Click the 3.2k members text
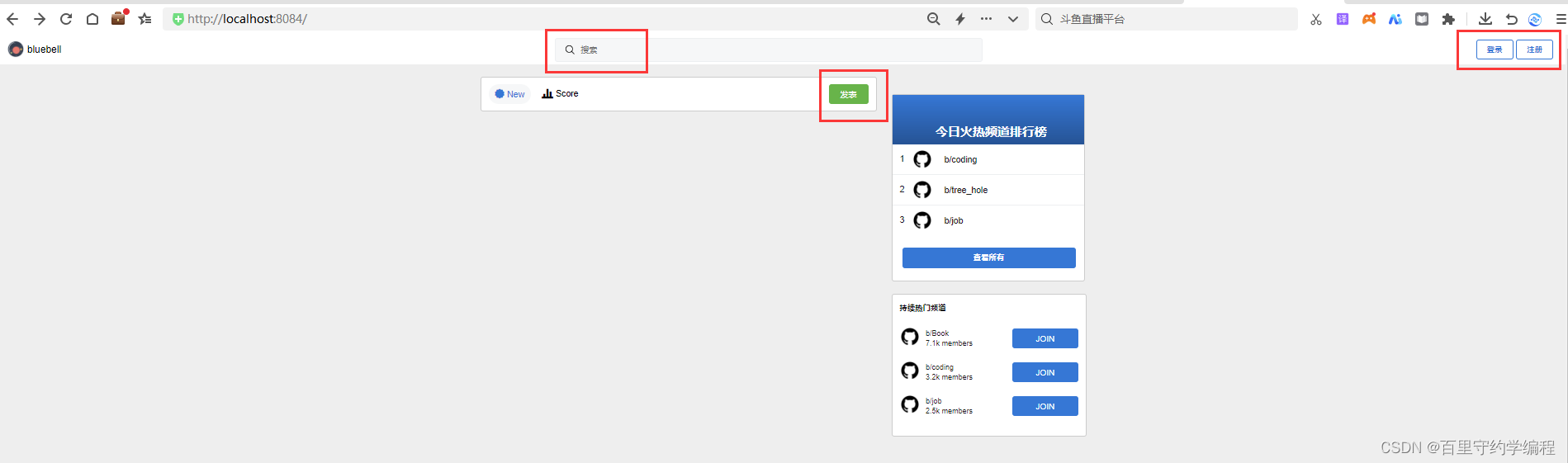The image size is (1568, 463). (x=949, y=377)
